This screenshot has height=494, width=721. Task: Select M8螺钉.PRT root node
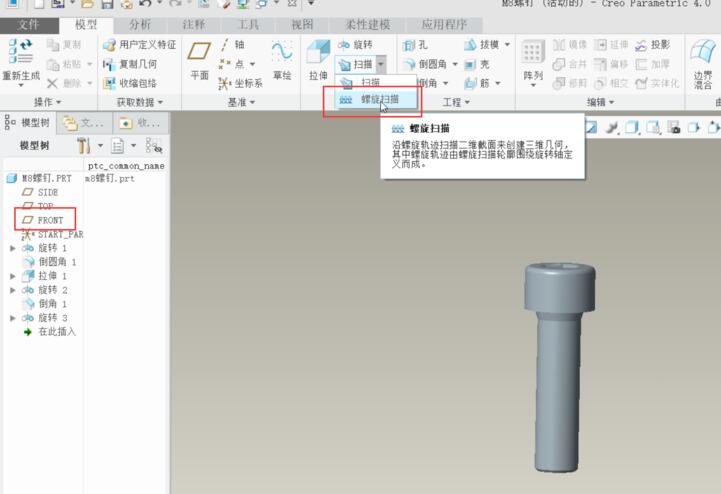pos(40,178)
